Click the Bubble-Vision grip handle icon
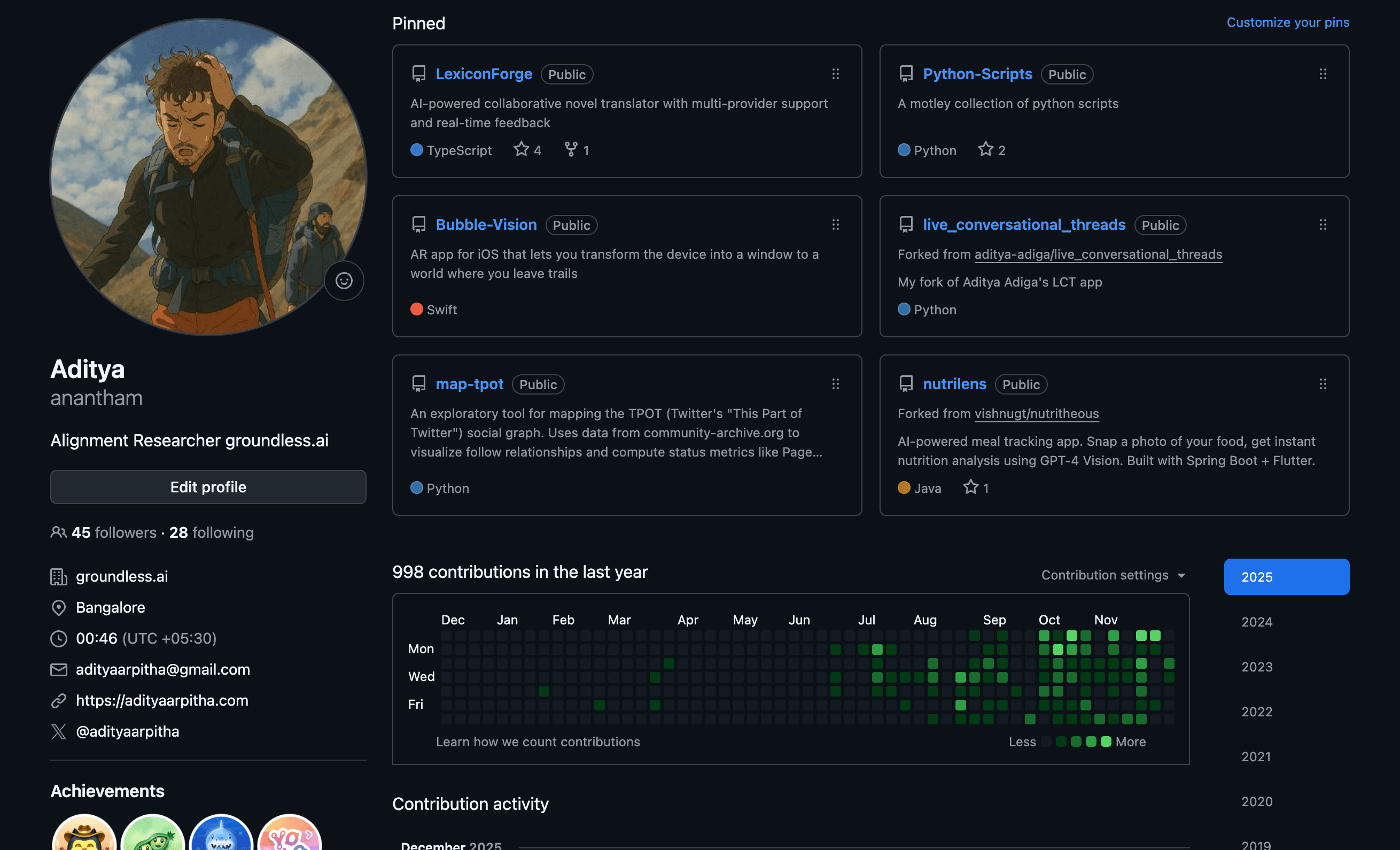1400x850 pixels. 835,225
